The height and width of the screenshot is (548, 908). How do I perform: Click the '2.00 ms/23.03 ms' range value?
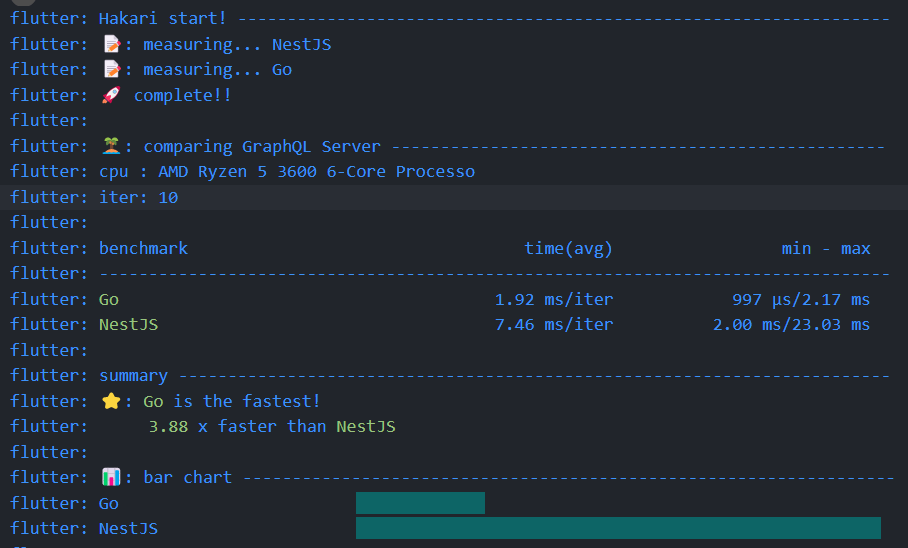coord(791,324)
